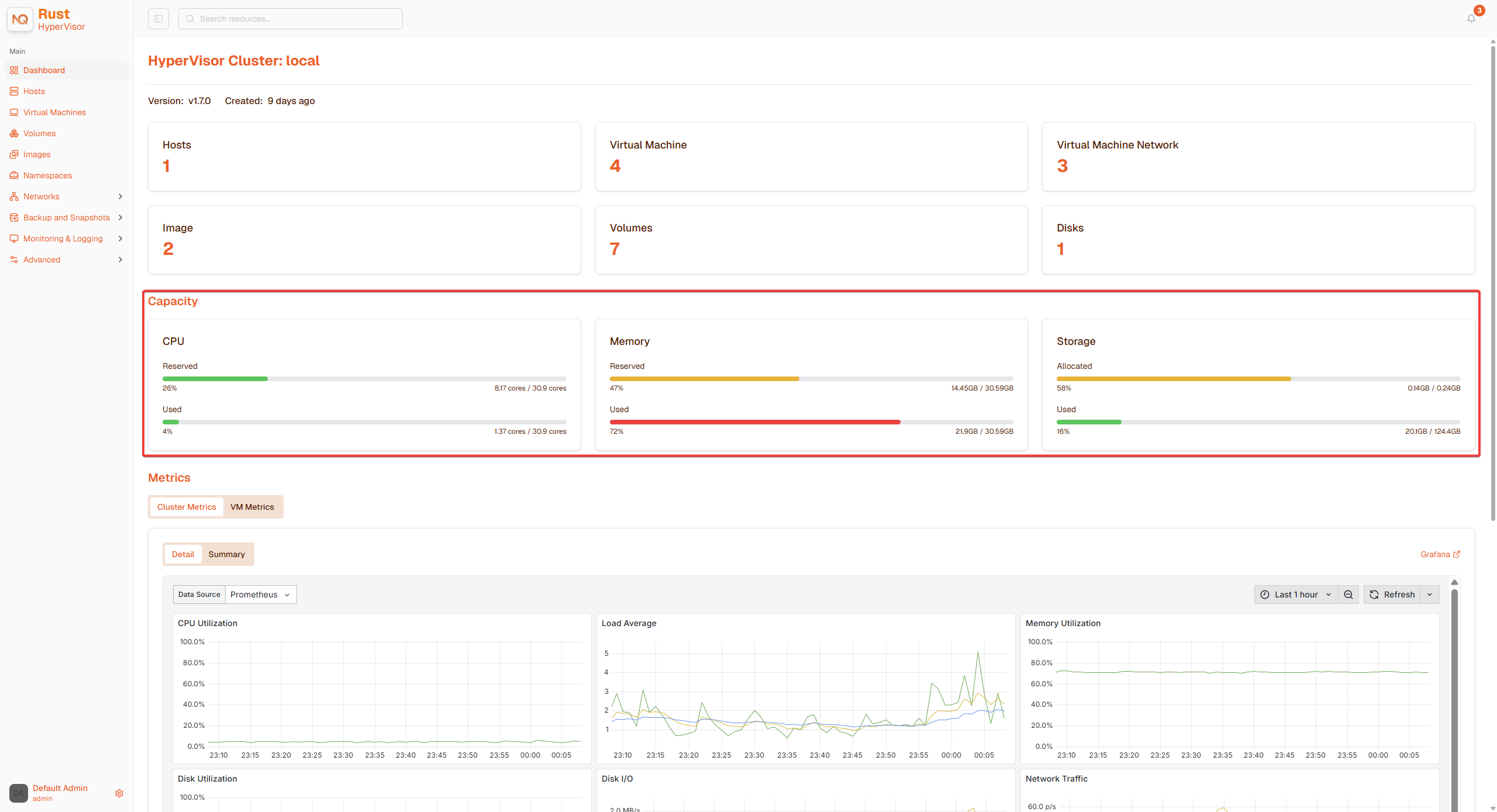The width and height of the screenshot is (1497, 812).
Task: Open the Grafana link
Action: tap(1440, 554)
